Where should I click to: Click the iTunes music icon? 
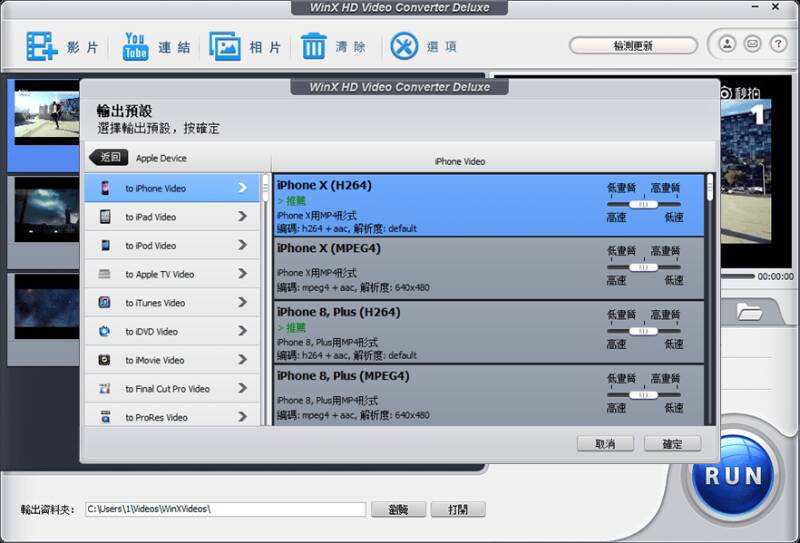pos(105,303)
